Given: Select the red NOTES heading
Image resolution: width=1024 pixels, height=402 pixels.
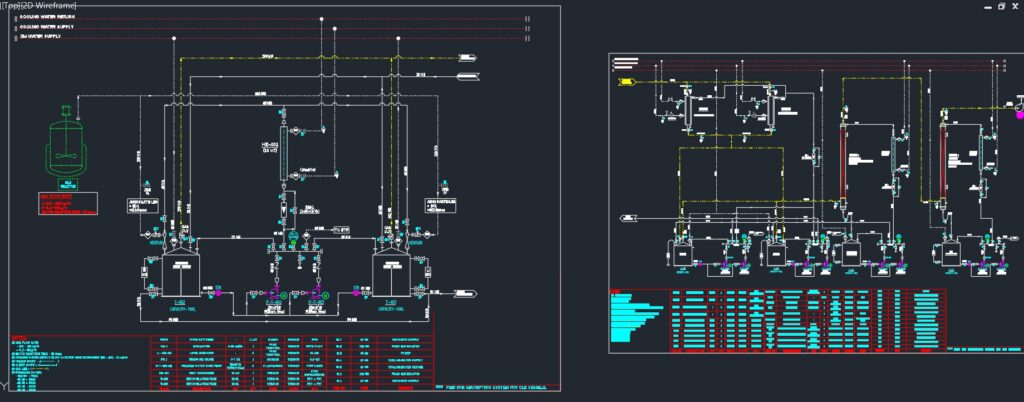Looking at the screenshot, I should (18, 339).
